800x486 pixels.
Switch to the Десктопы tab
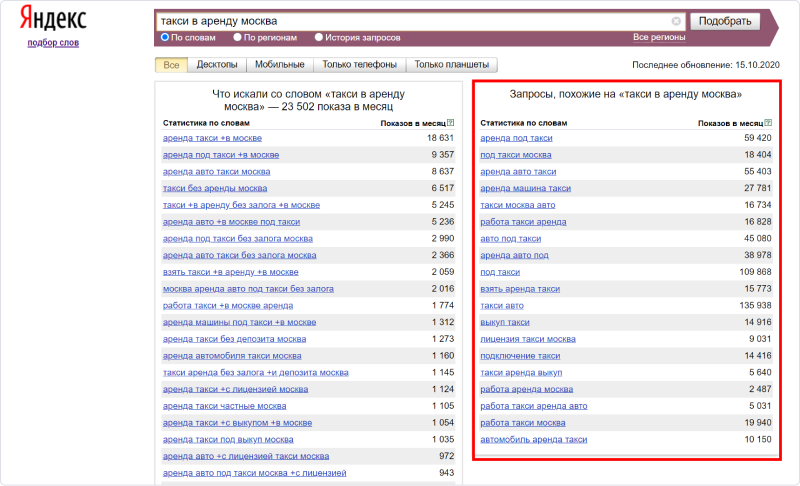(217, 65)
